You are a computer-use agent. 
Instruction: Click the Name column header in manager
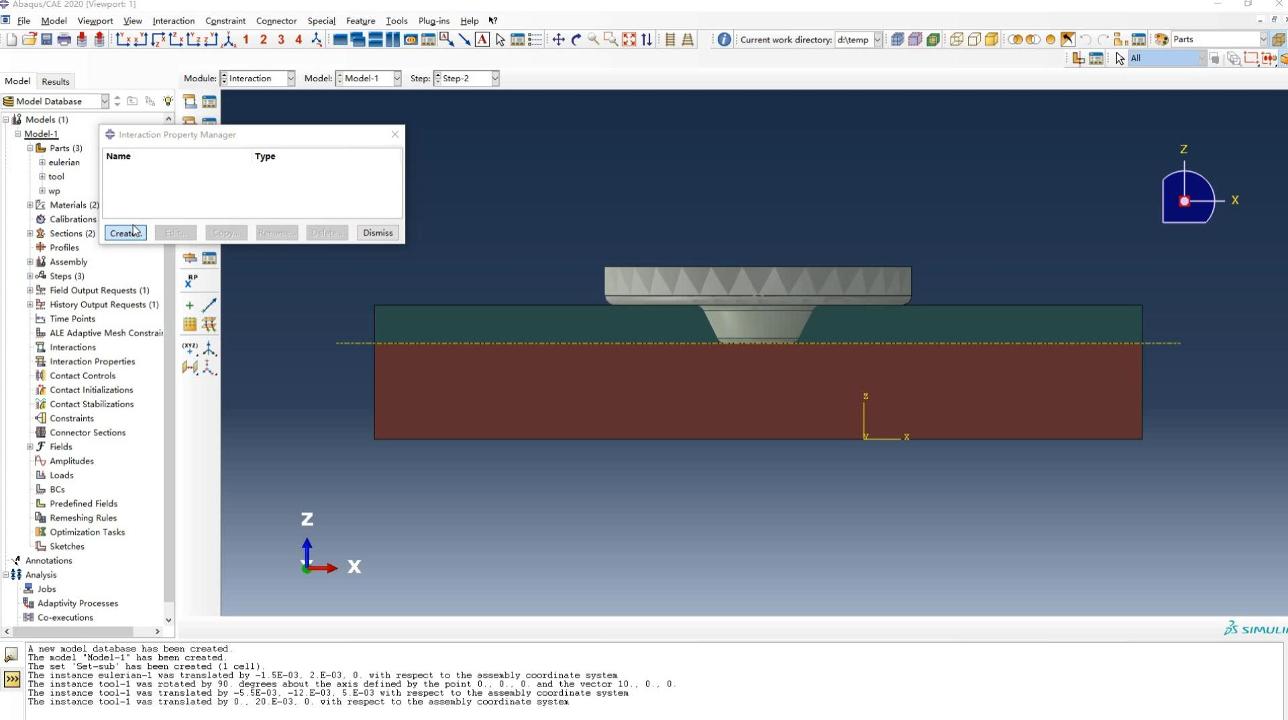coord(118,156)
